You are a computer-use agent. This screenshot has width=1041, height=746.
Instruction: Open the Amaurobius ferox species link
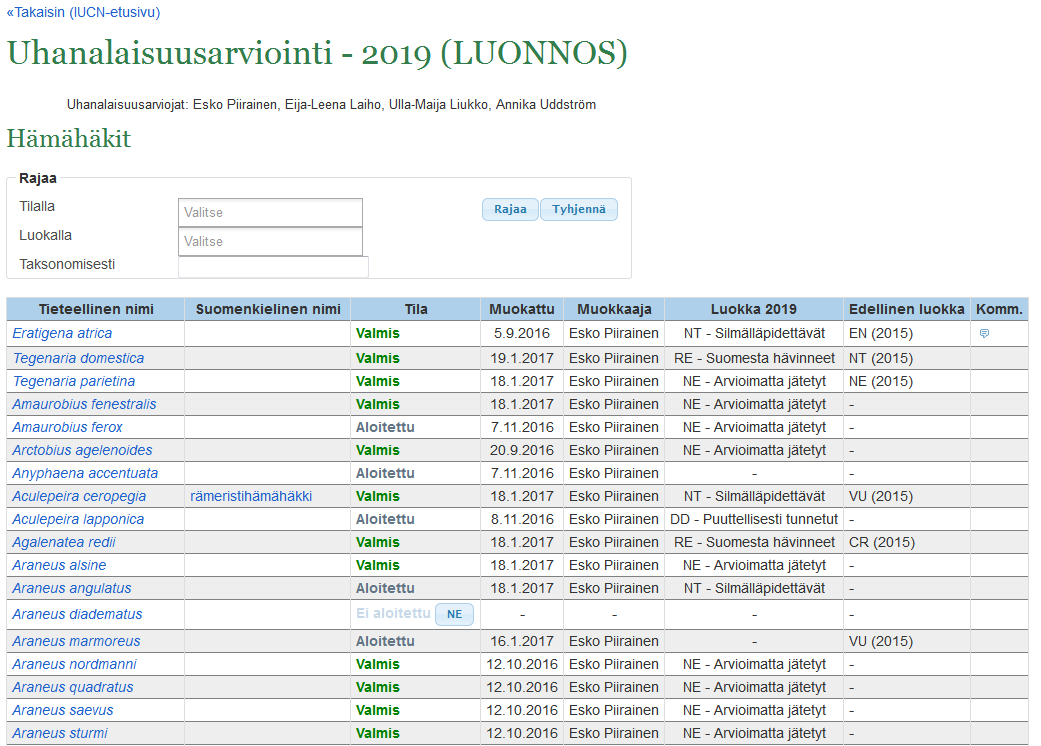68,427
